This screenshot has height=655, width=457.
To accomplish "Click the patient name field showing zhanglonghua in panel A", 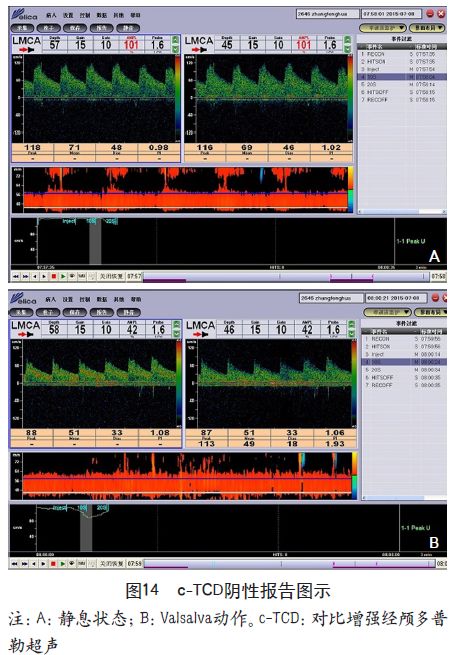I will click(x=328, y=14).
